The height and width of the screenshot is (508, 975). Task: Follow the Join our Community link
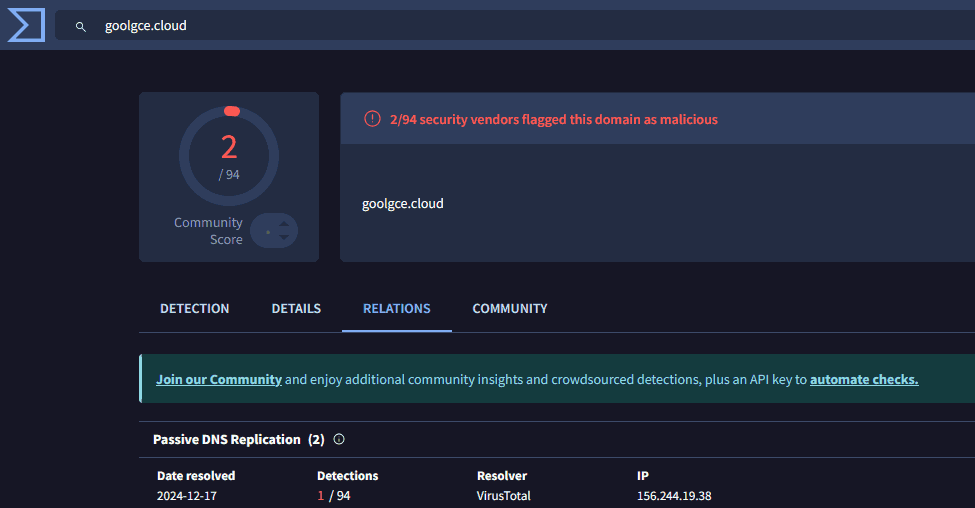219,379
